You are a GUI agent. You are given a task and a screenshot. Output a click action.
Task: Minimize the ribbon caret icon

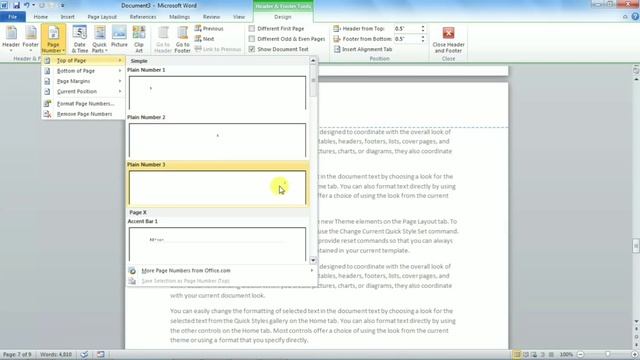(x=625, y=17)
